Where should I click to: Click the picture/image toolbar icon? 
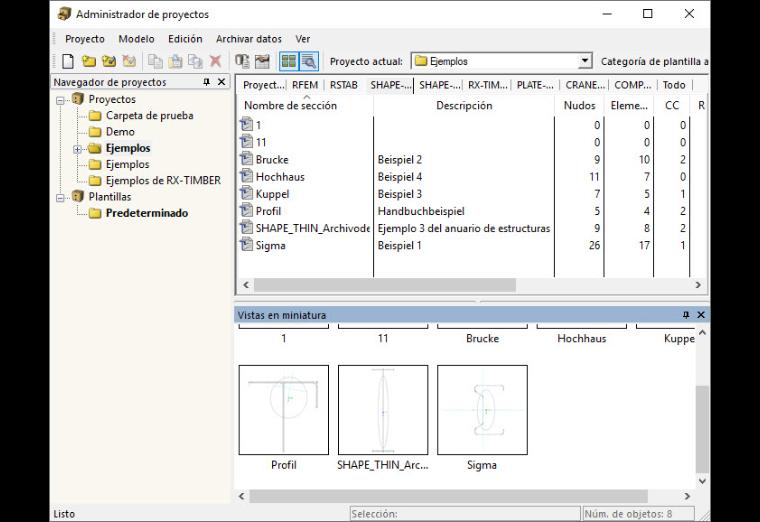[x=262, y=62]
